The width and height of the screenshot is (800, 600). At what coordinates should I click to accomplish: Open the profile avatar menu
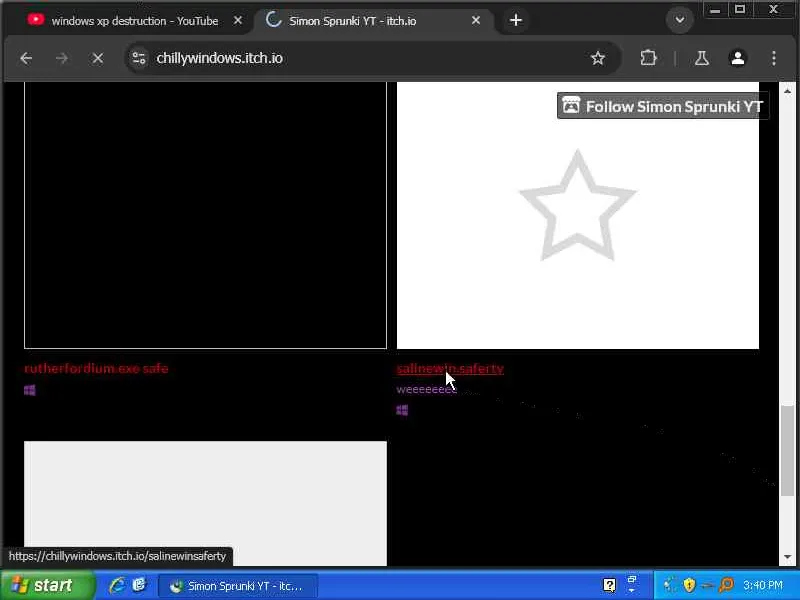737,58
